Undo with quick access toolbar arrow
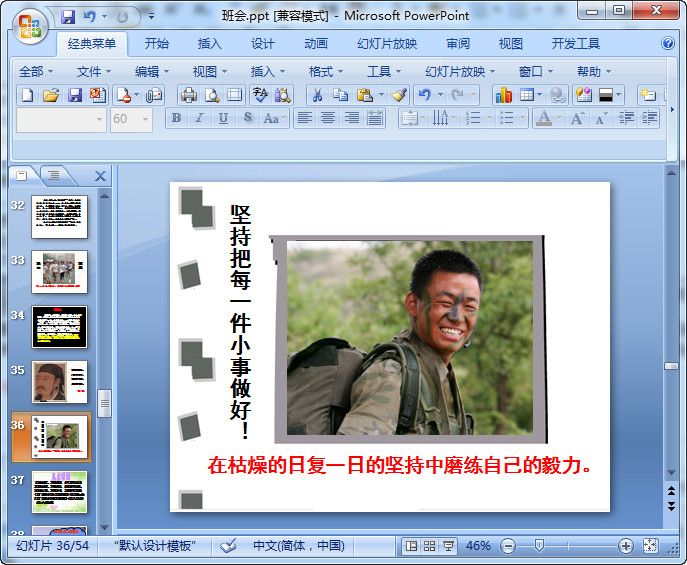Screen dimensions: 687x565 click(x=89, y=17)
